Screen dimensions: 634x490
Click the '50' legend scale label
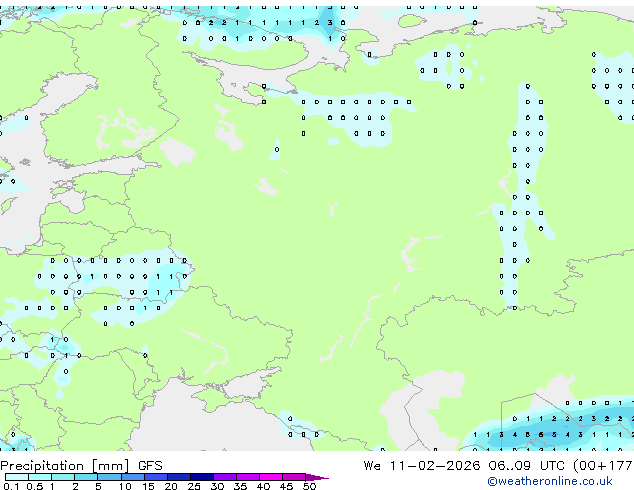[x=309, y=486]
